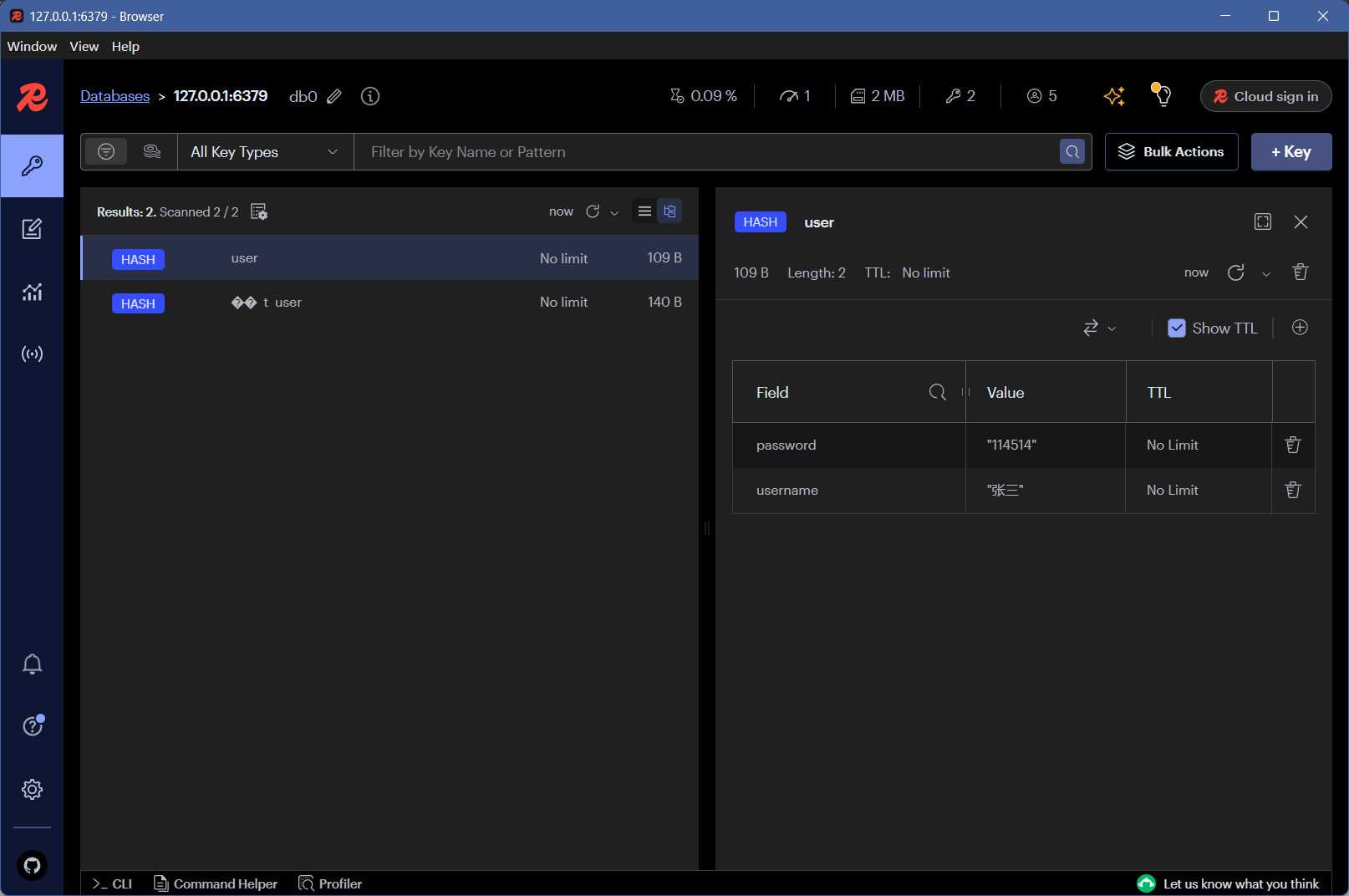1349x896 pixels.
Task: Toggle the Show TTL checkbox
Action: [x=1177, y=328]
